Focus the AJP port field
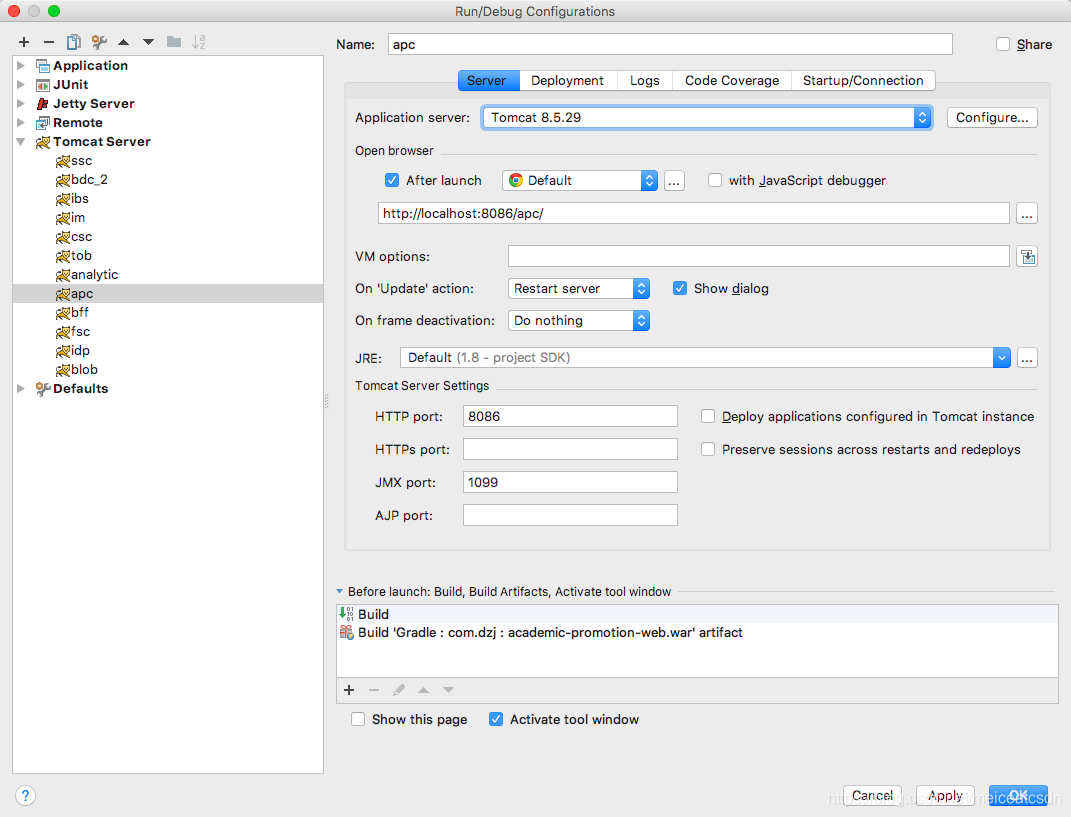1071x817 pixels. [570, 515]
